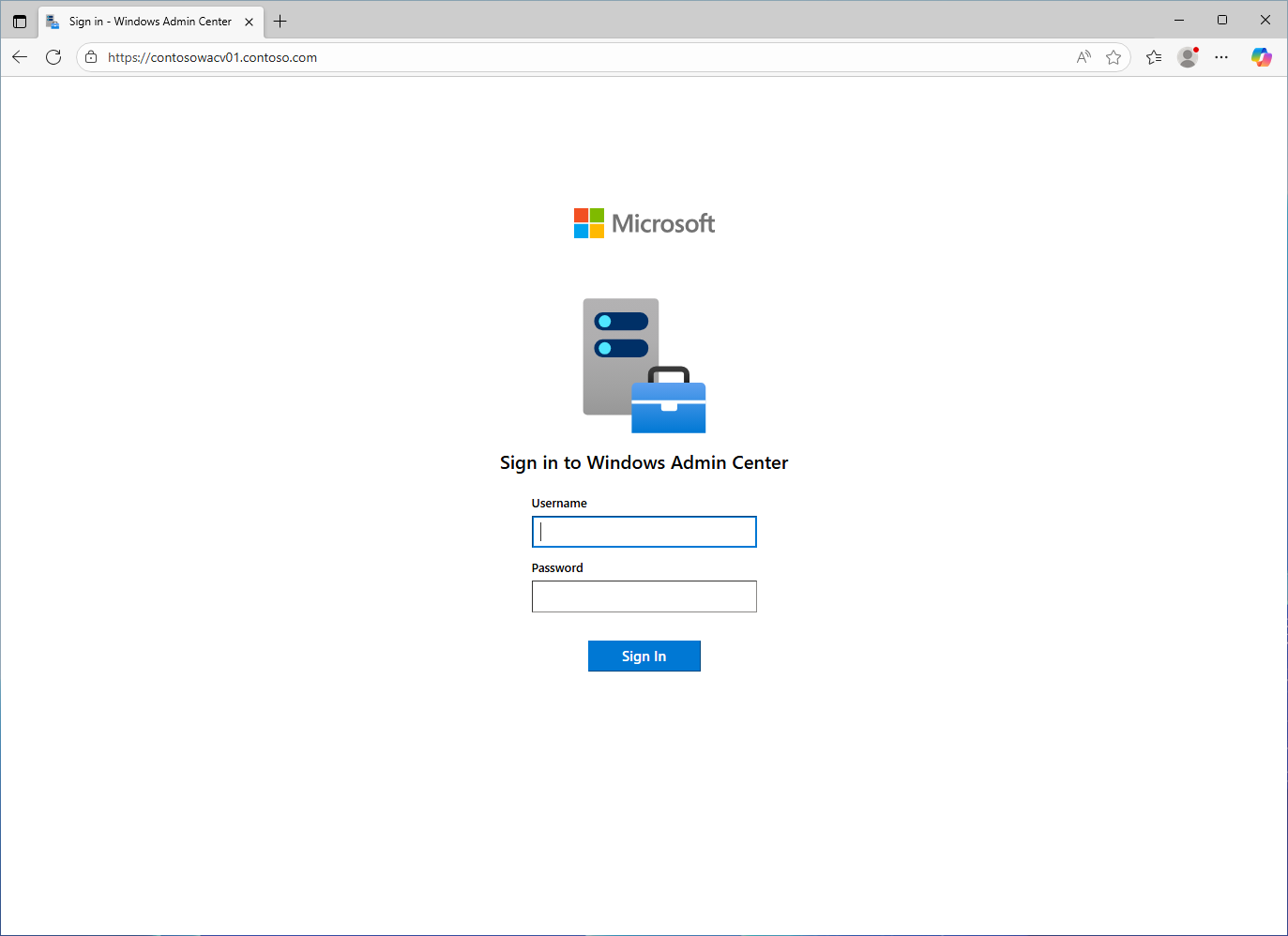Select the Sign in - Windows Admin Center tab
The image size is (1288, 936).
(x=141, y=20)
